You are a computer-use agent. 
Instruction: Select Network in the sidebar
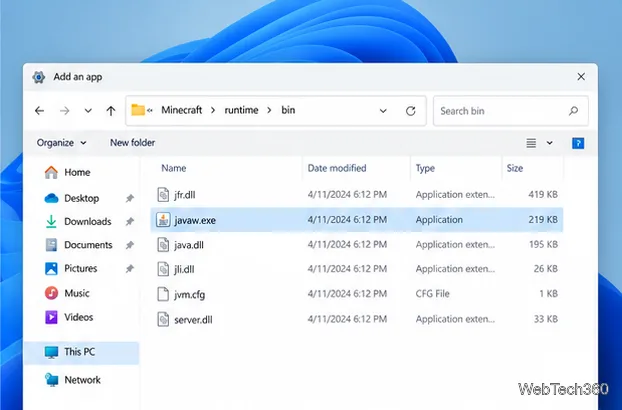pyautogui.click(x=81, y=380)
